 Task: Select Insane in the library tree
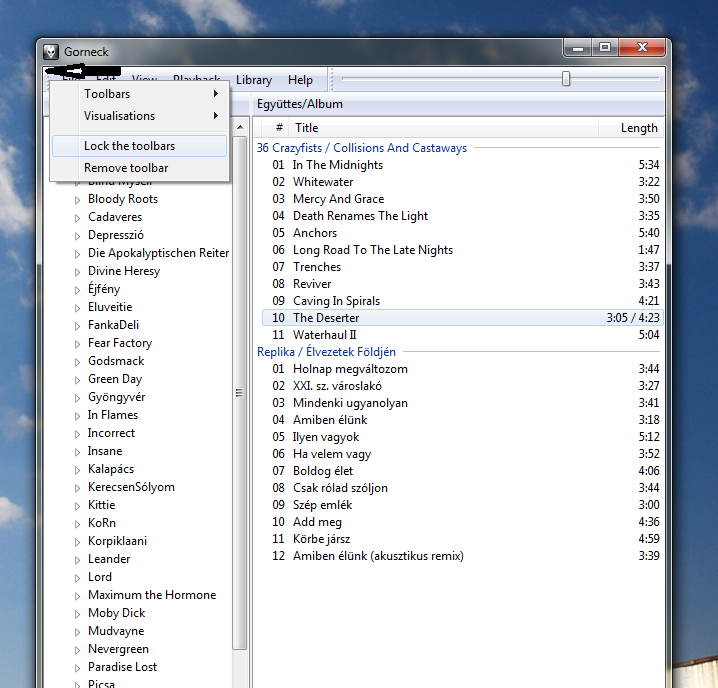(x=105, y=451)
